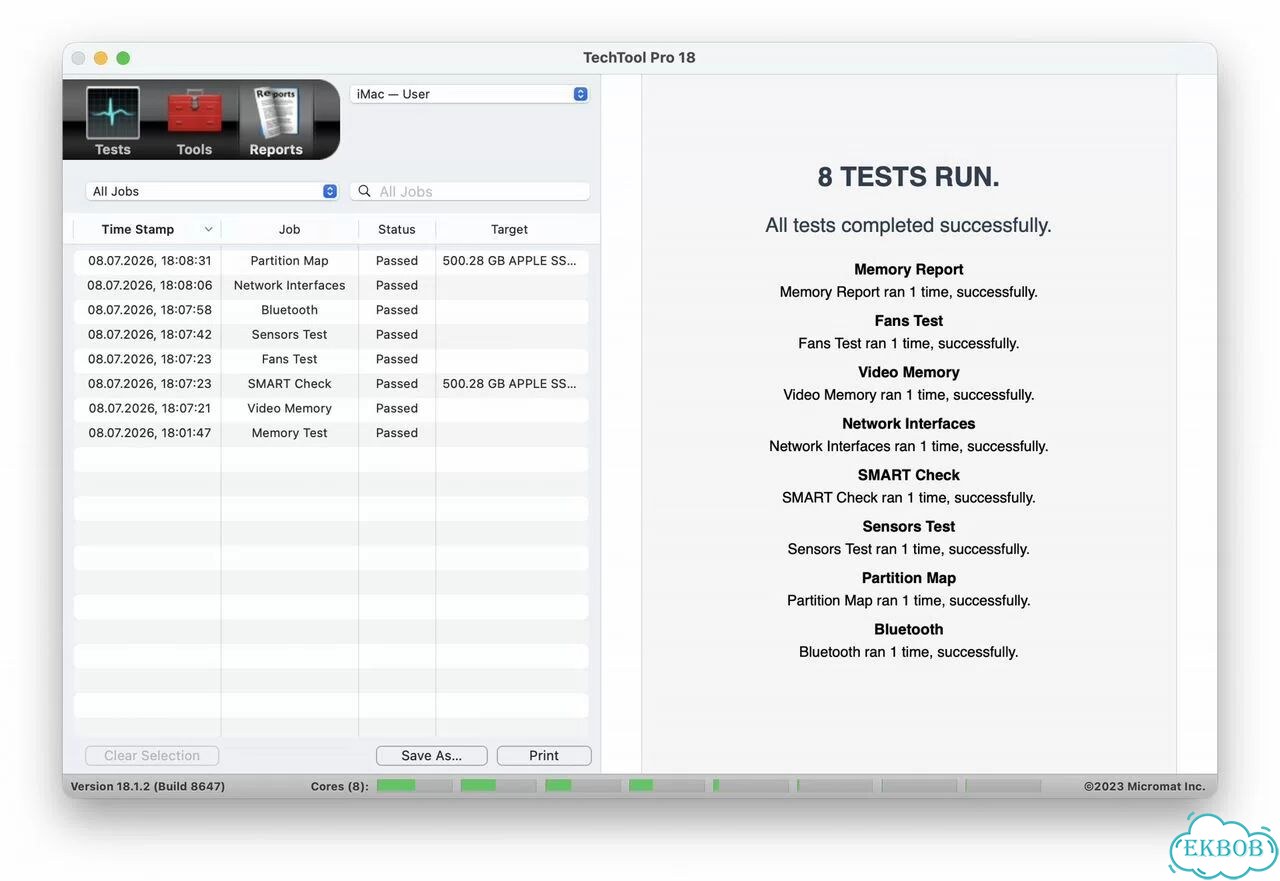Click timestamp 08.07.2026, 18:07:21
1280x881 pixels.
pos(150,408)
